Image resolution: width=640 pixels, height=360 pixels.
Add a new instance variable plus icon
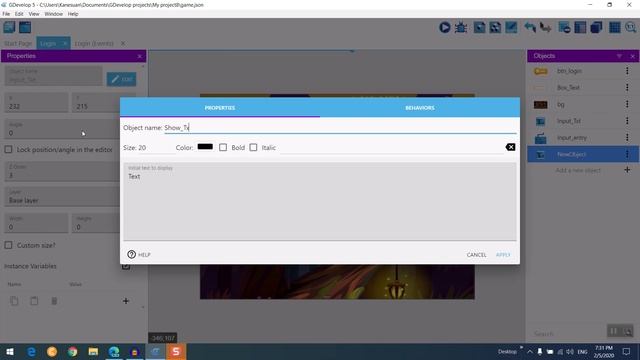coord(126,301)
